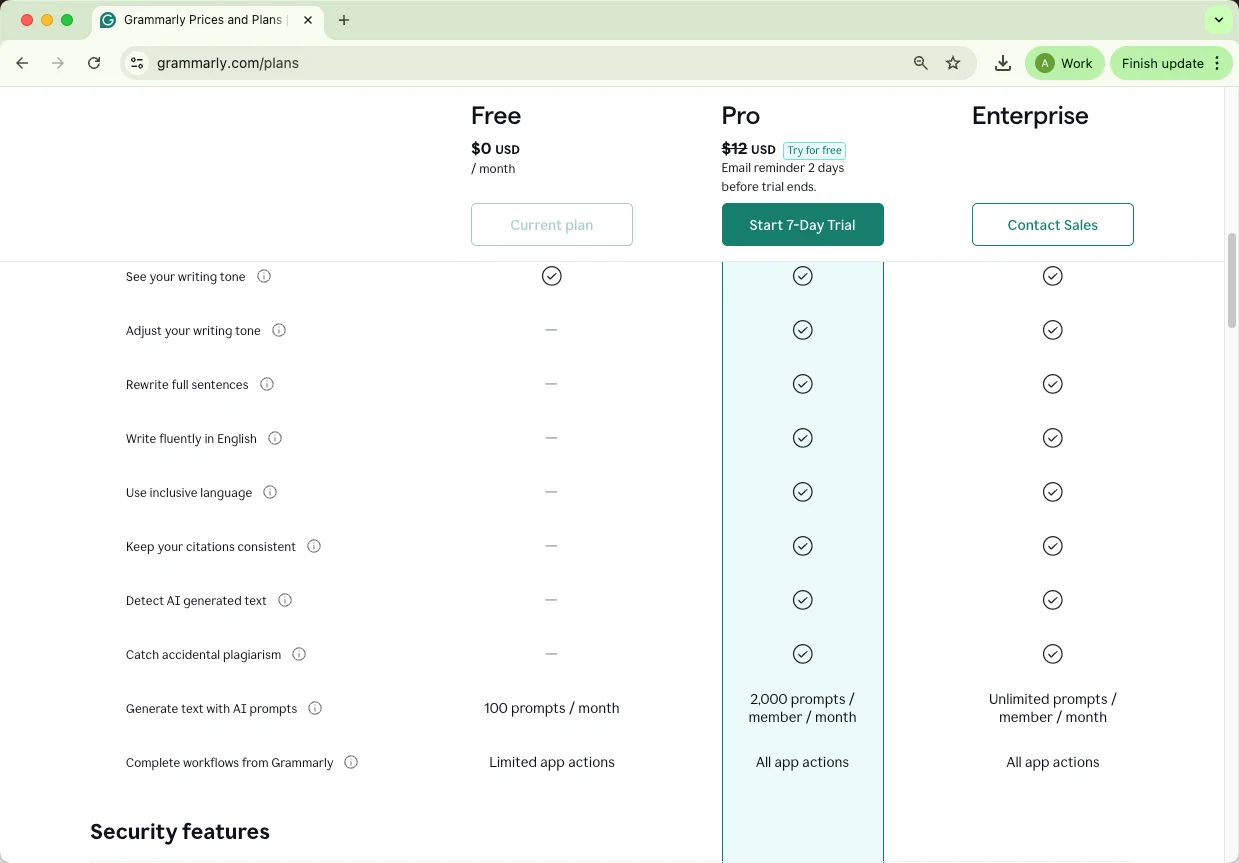
Task: Open info tooltip for Adjust your writing tone
Action: point(279,330)
